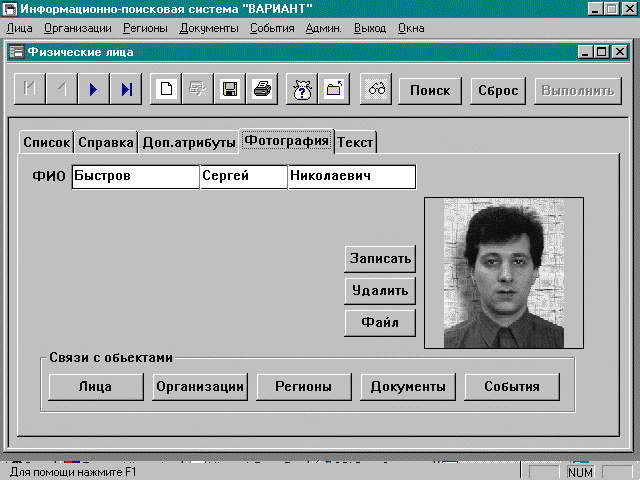
Task: Click the surname field containing Быстров
Action: click(x=135, y=177)
